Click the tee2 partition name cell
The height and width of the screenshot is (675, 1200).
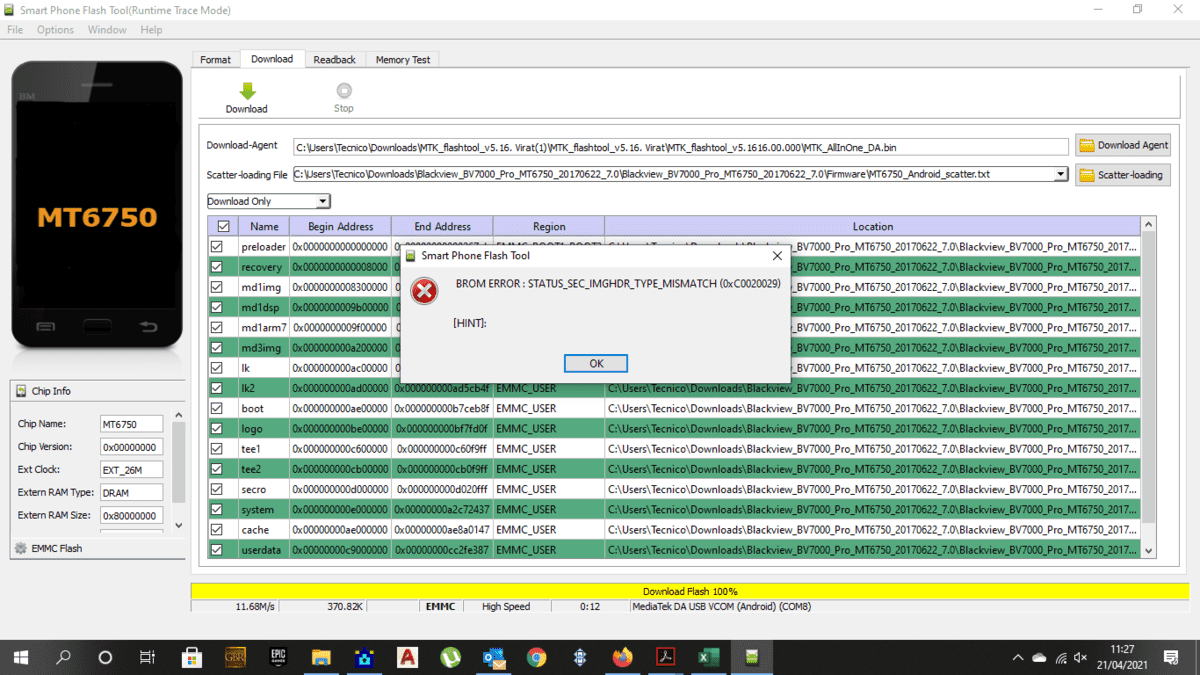click(264, 469)
